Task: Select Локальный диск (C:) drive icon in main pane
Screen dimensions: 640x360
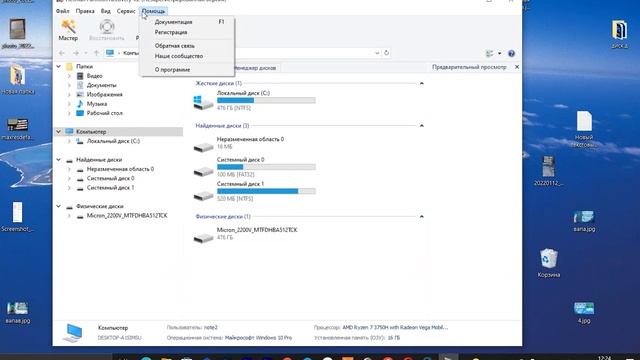Action: pos(203,102)
